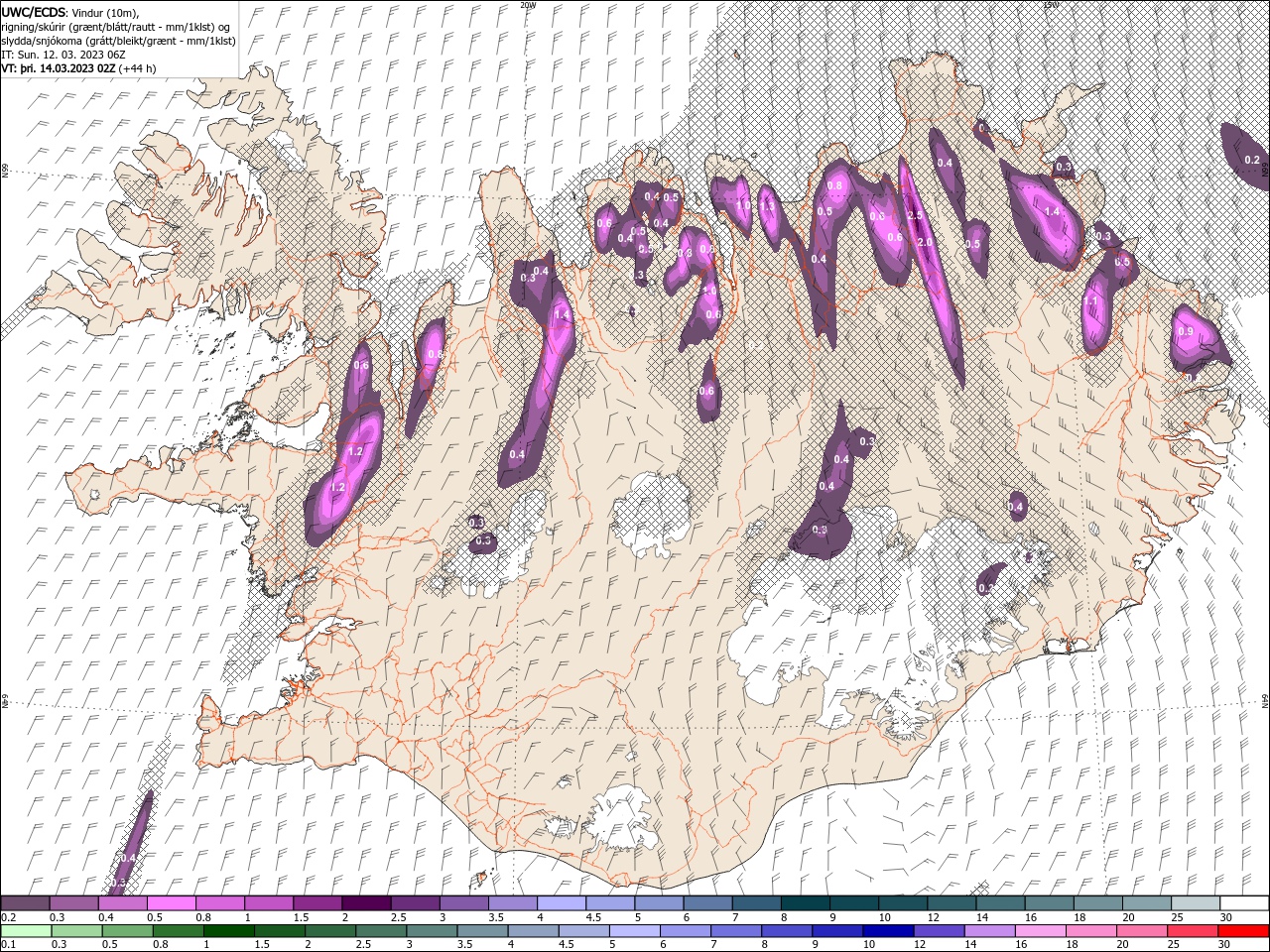Select top legend row swatch labeled 3
Image resolution: width=1270 pixels, height=952 pixels.
[x=463, y=903]
